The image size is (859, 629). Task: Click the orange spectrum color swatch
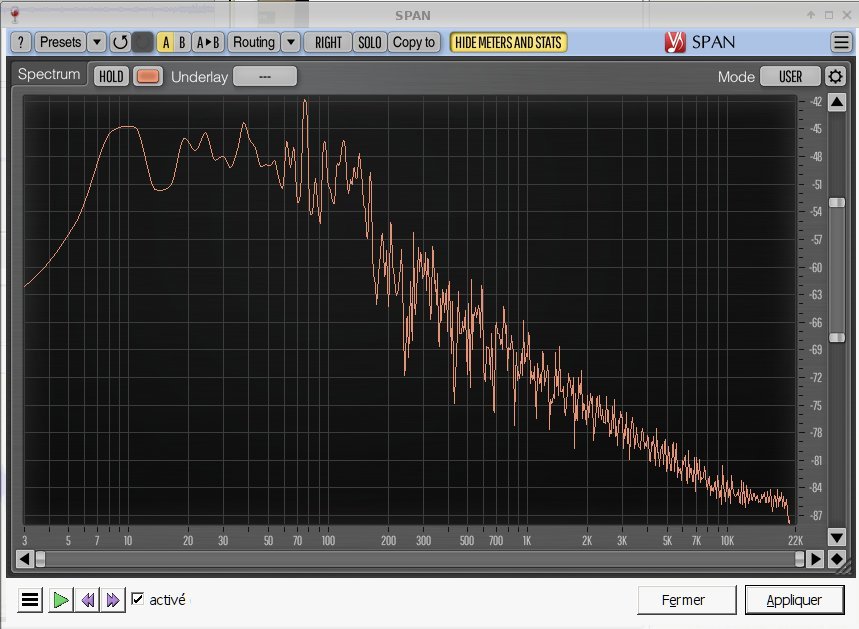148,76
